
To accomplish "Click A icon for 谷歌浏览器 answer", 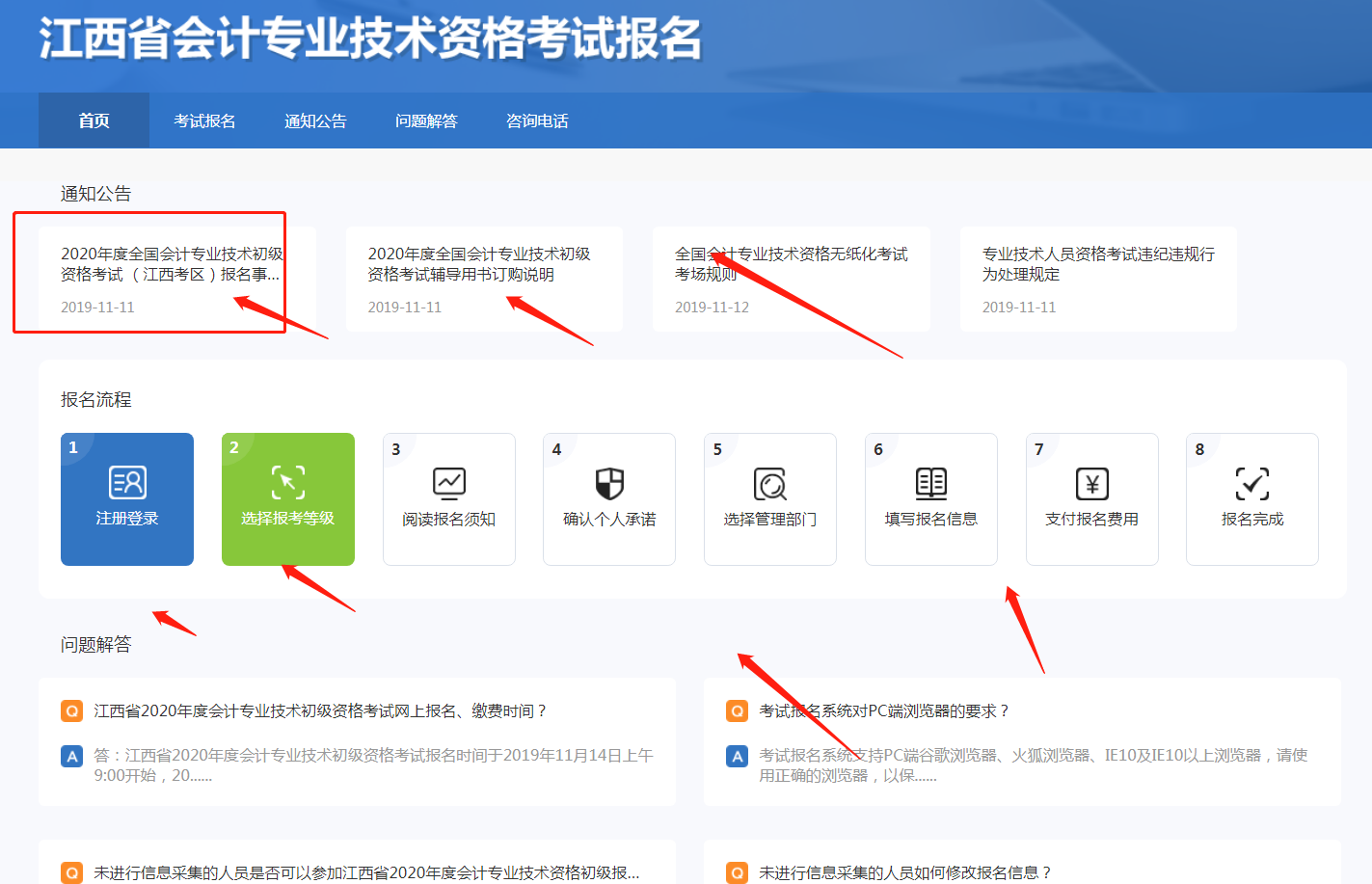I will point(738,756).
